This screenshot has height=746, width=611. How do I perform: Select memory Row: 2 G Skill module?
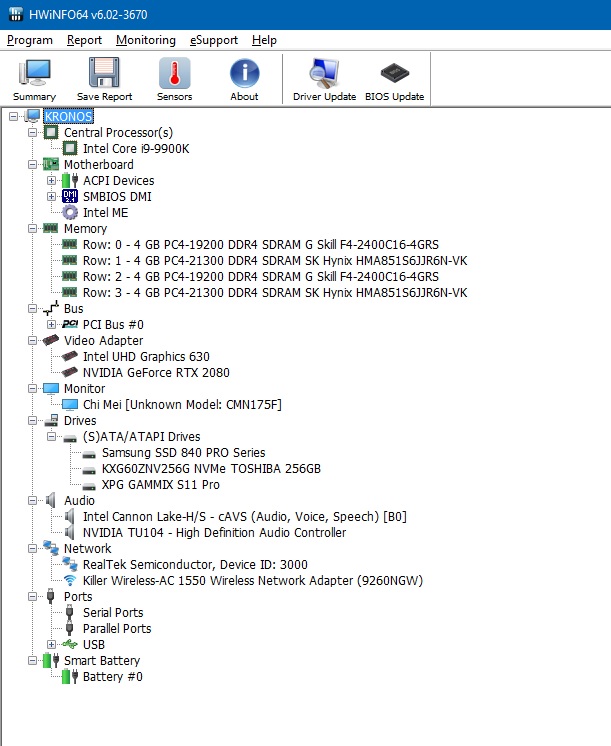pyautogui.click(x=261, y=276)
